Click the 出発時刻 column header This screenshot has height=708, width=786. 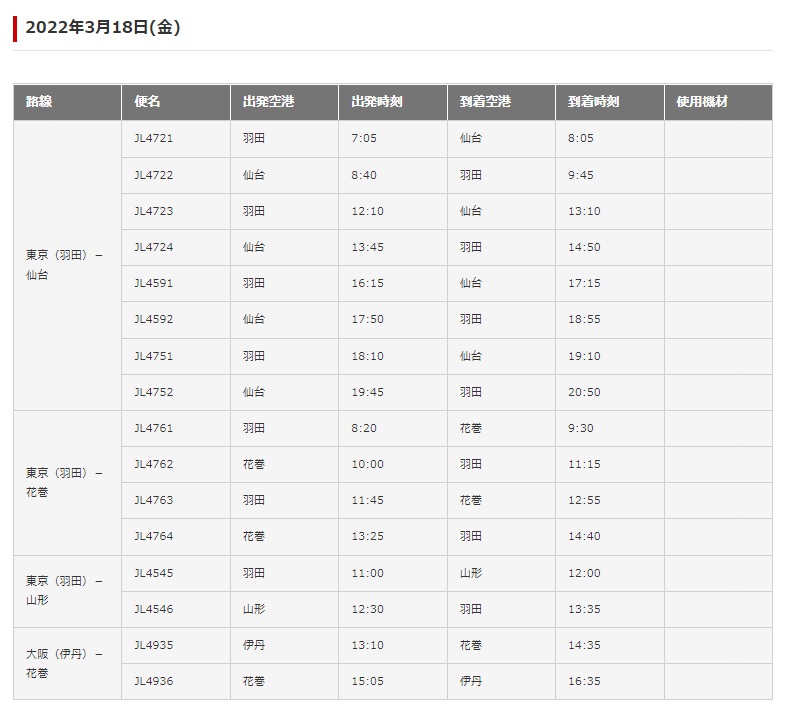(x=392, y=102)
